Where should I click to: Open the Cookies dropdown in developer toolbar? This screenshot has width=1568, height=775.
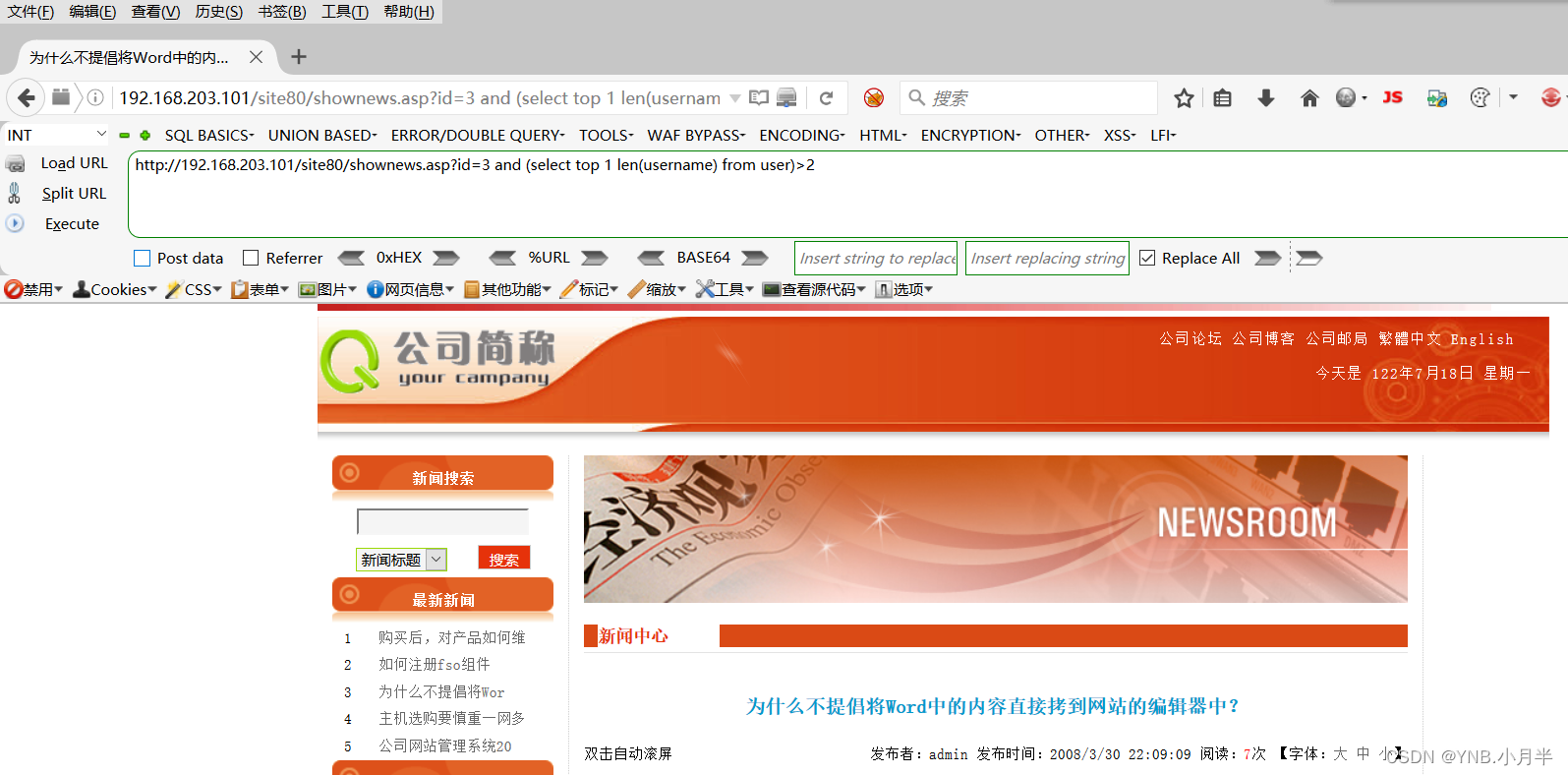coord(115,289)
